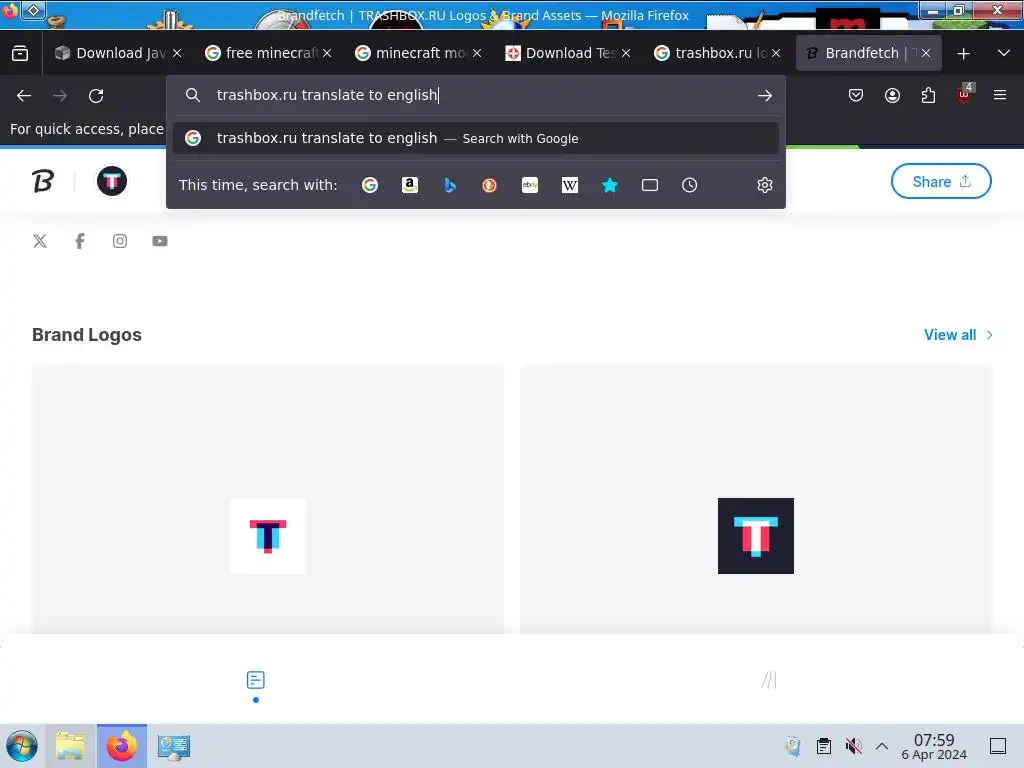This screenshot has height=768, width=1024.
Task: Close the Download Tes tab
Action: [626, 54]
